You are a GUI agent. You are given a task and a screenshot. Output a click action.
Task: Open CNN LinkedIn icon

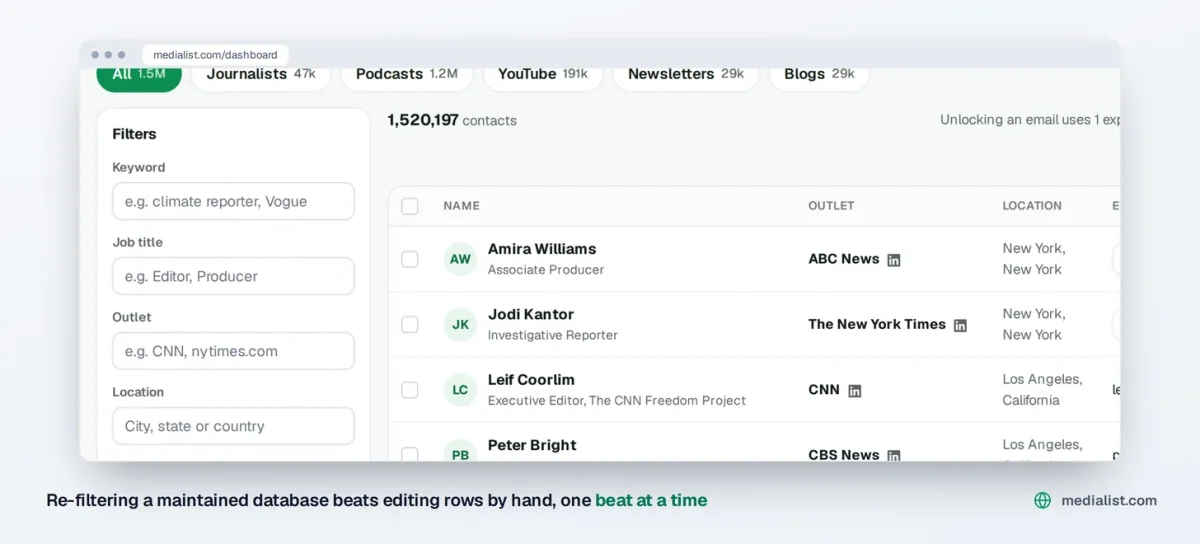854,391
